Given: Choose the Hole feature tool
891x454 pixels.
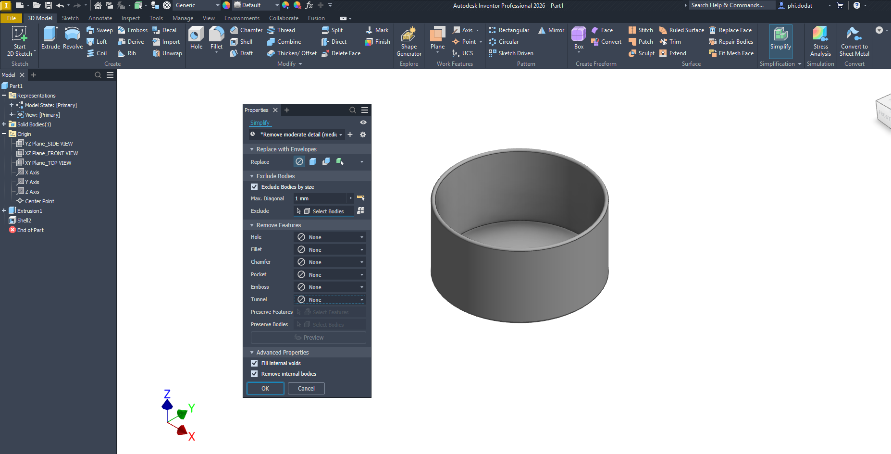Looking at the screenshot, I should coord(196,38).
